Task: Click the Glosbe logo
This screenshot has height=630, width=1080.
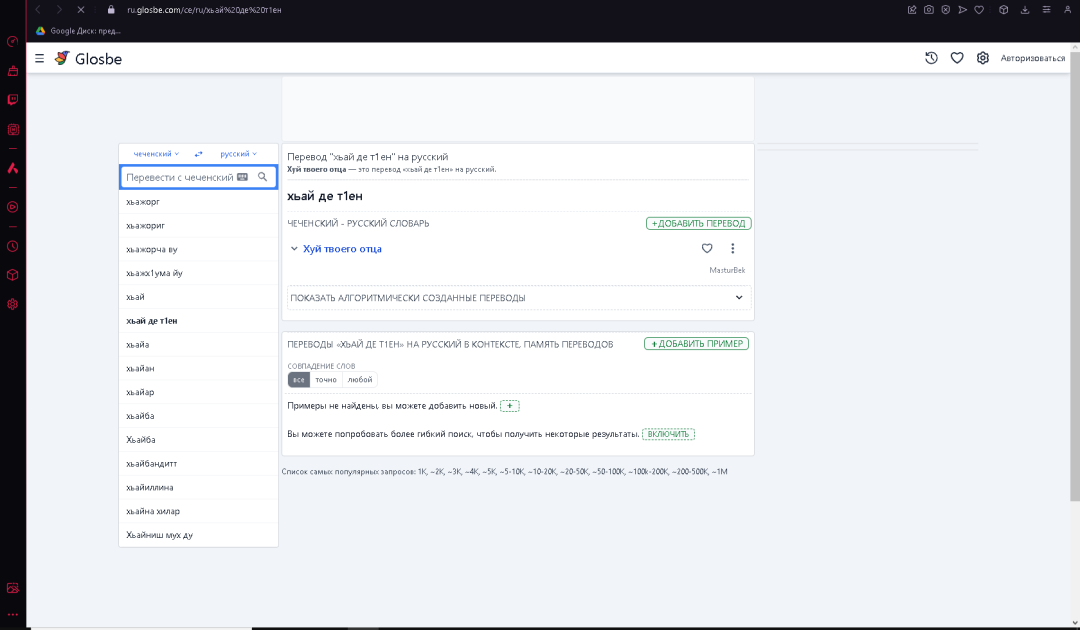Action: tap(88, 59)
